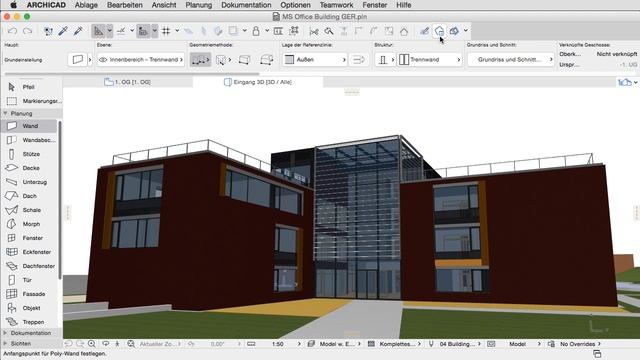
Task: Pick the Unterzug beam tool
Action: (29, 182)
